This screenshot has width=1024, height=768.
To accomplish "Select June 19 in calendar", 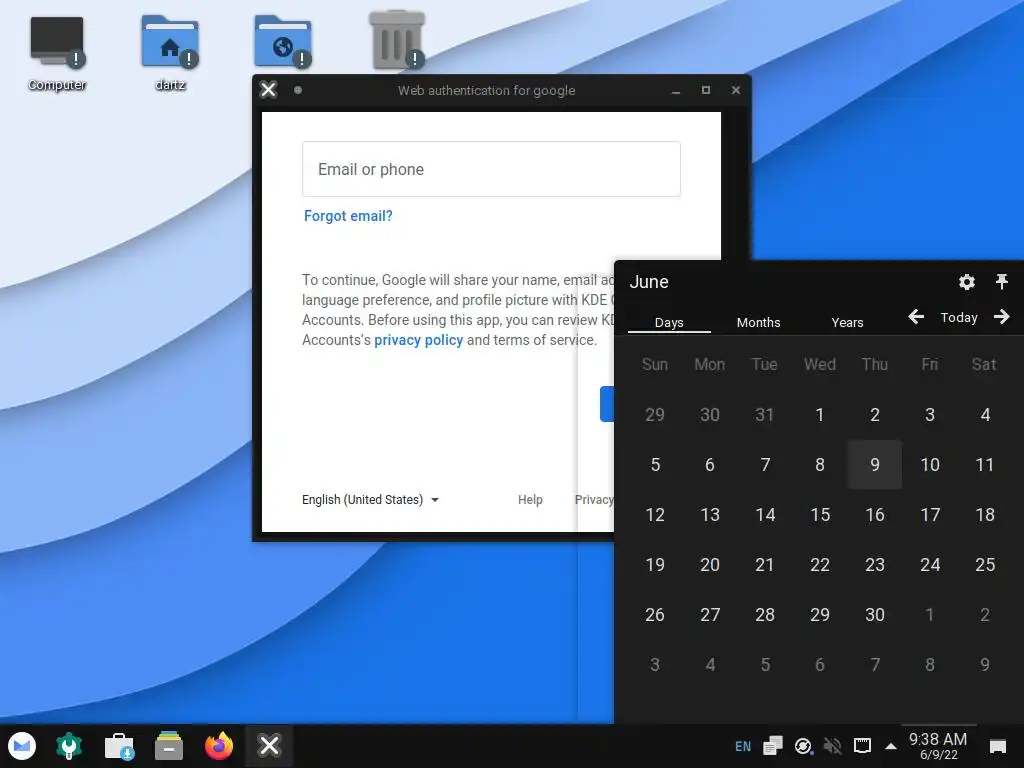I will pyautogui.click(x=655, y=564).
